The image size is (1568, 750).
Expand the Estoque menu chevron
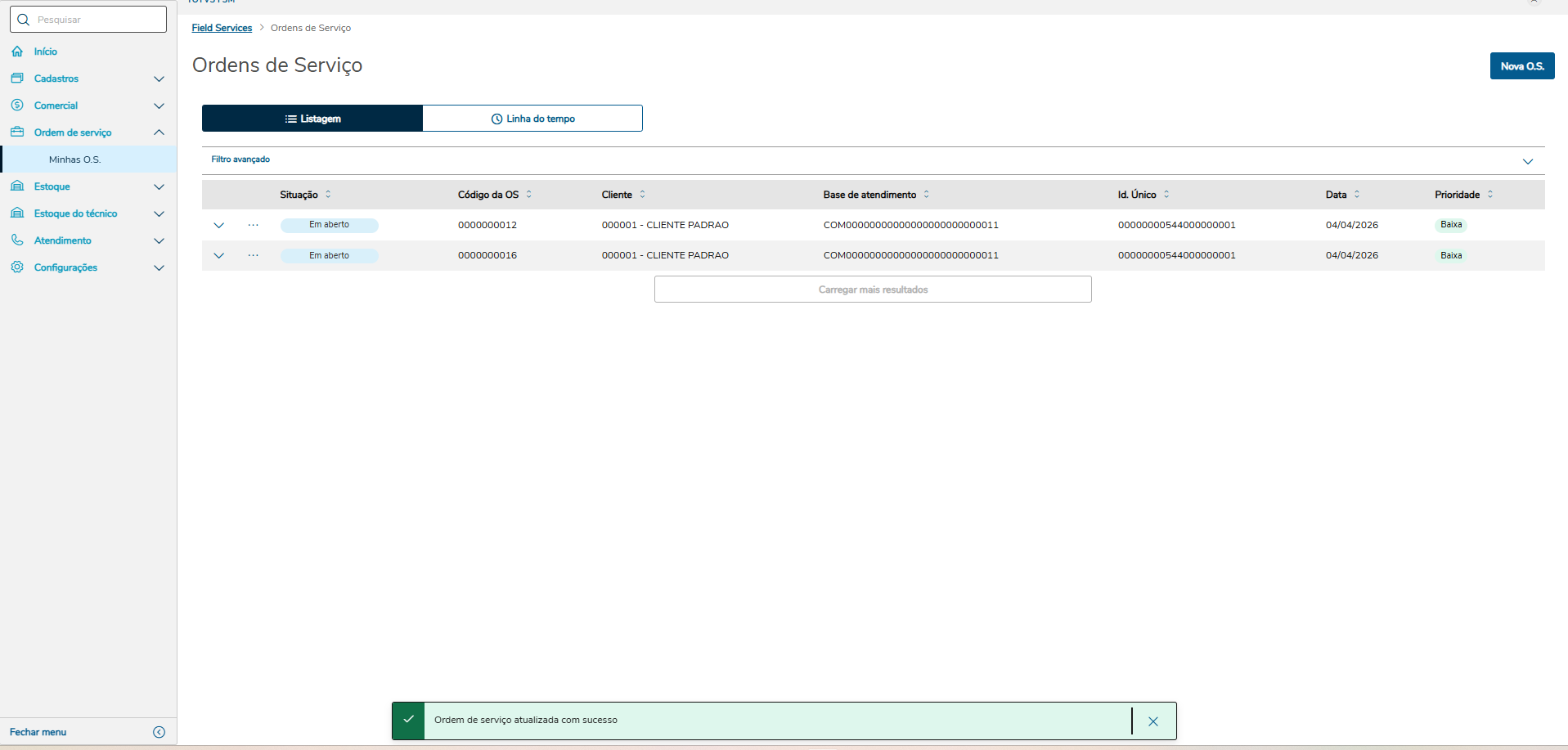159,186
